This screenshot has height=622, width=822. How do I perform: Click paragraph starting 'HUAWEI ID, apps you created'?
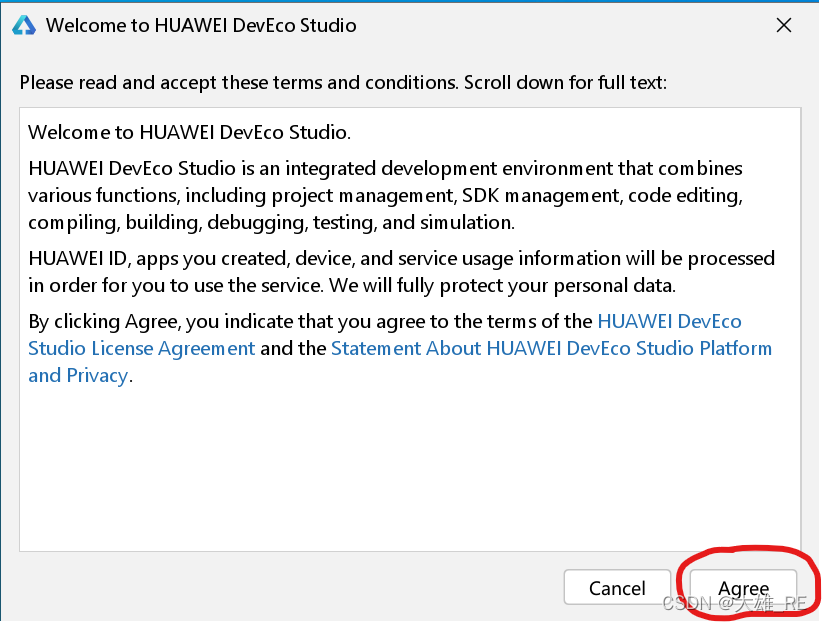coord(402,272)
